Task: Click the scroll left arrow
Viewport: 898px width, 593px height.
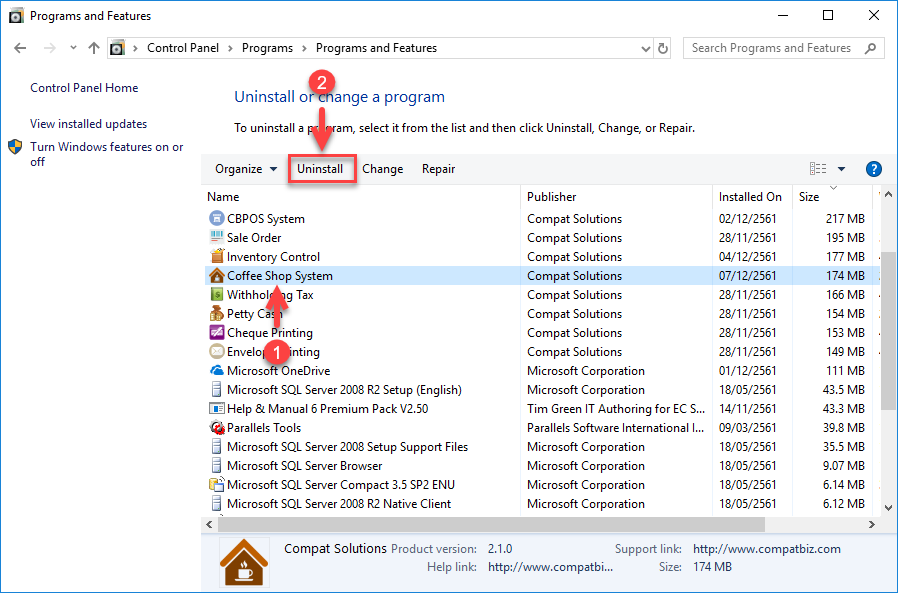Action: pyautogui.click(x=210, y=524)
